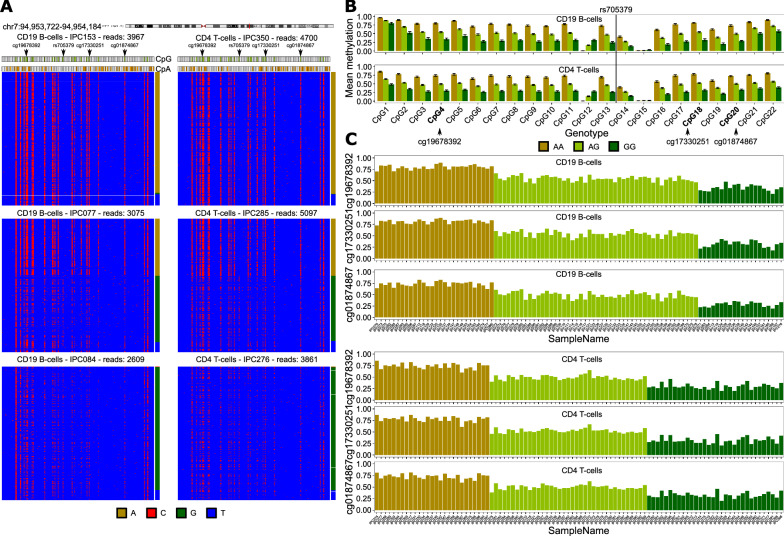Open the IPC276 read heatmap

tap(254, 433)
